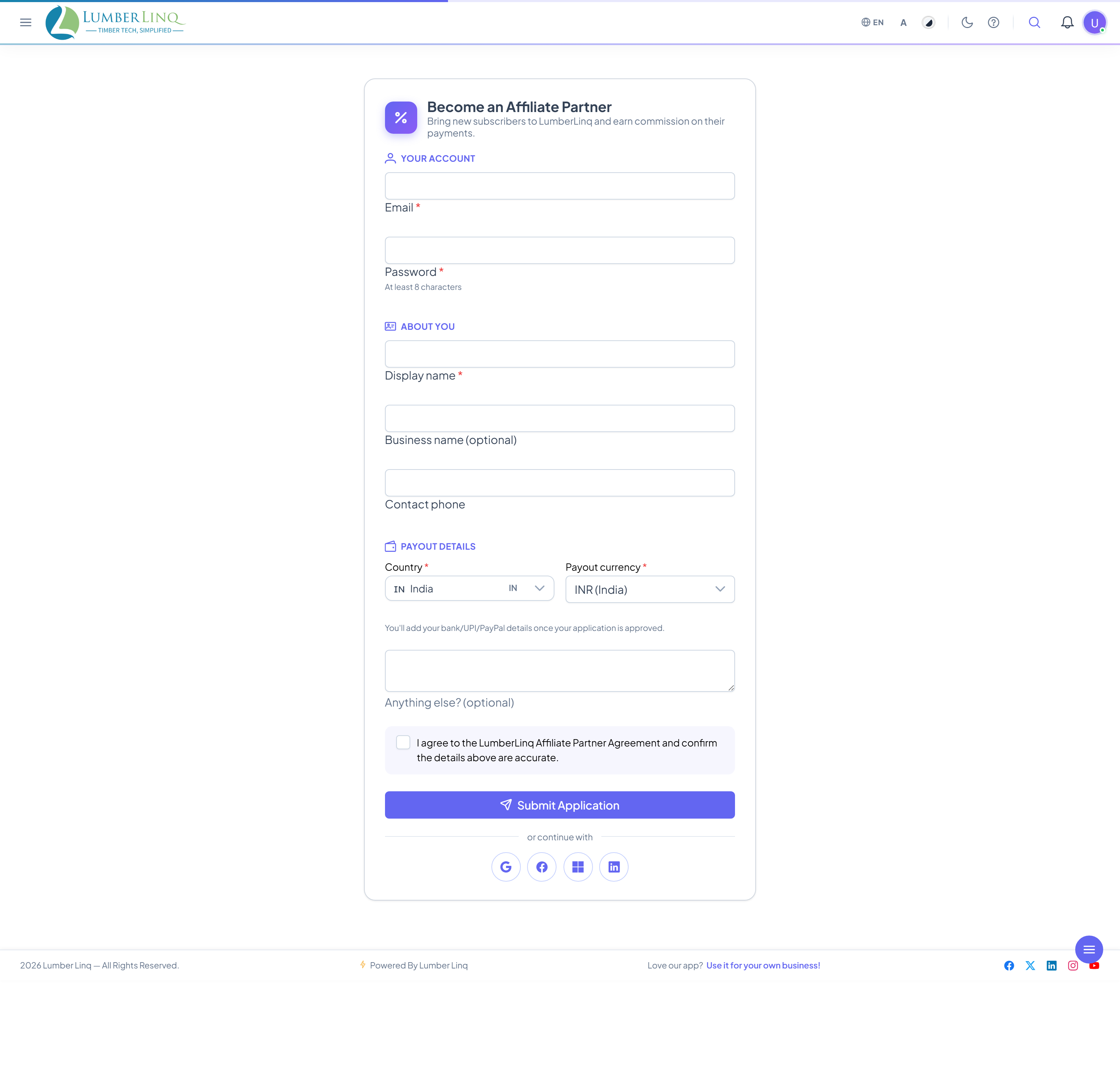This screenshot has width=1120, height=1070.
Task: Open the help question mark icon
Action: [993, 22]
